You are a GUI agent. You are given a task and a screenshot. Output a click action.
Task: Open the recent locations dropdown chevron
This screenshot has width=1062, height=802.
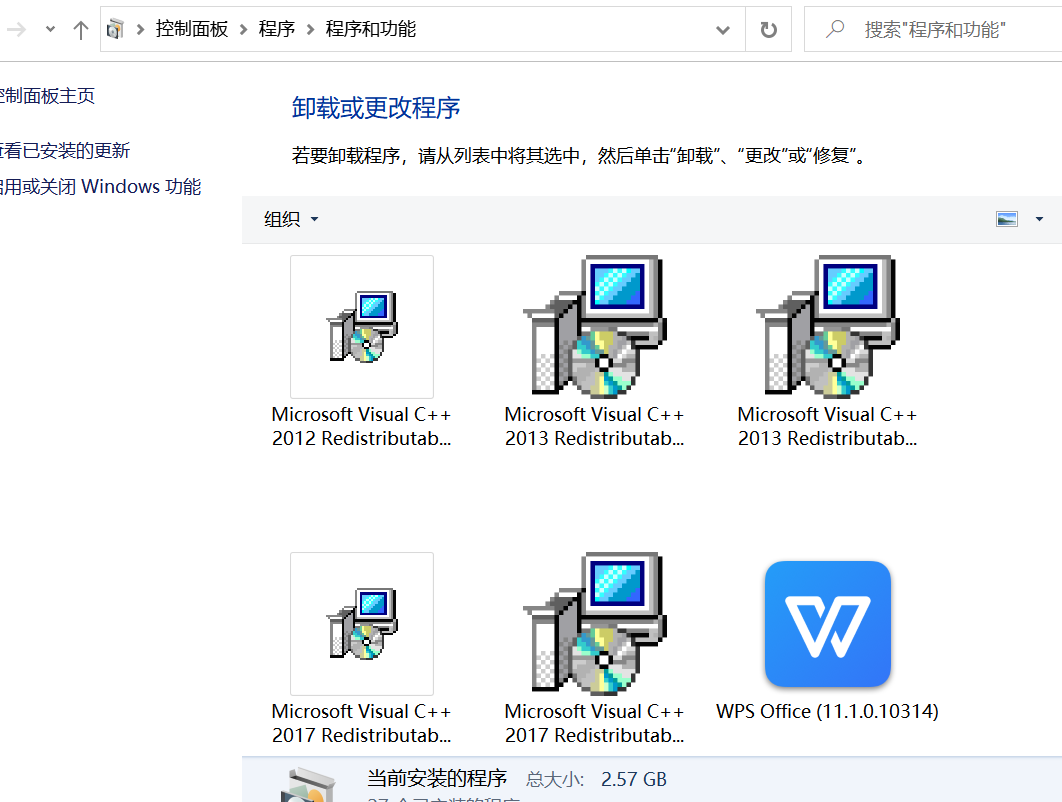50,29
